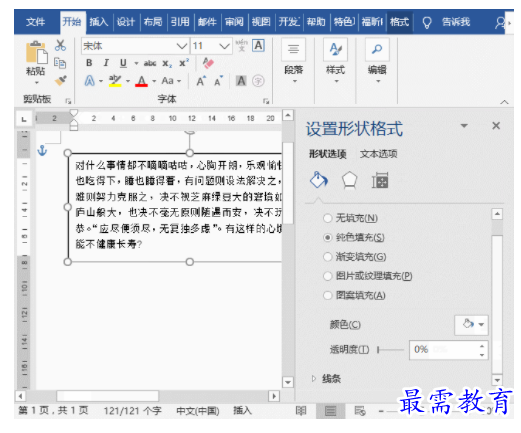Open the Clipboard dialog launcher
Screen dimensions: 521x433
tap(68, 101)
